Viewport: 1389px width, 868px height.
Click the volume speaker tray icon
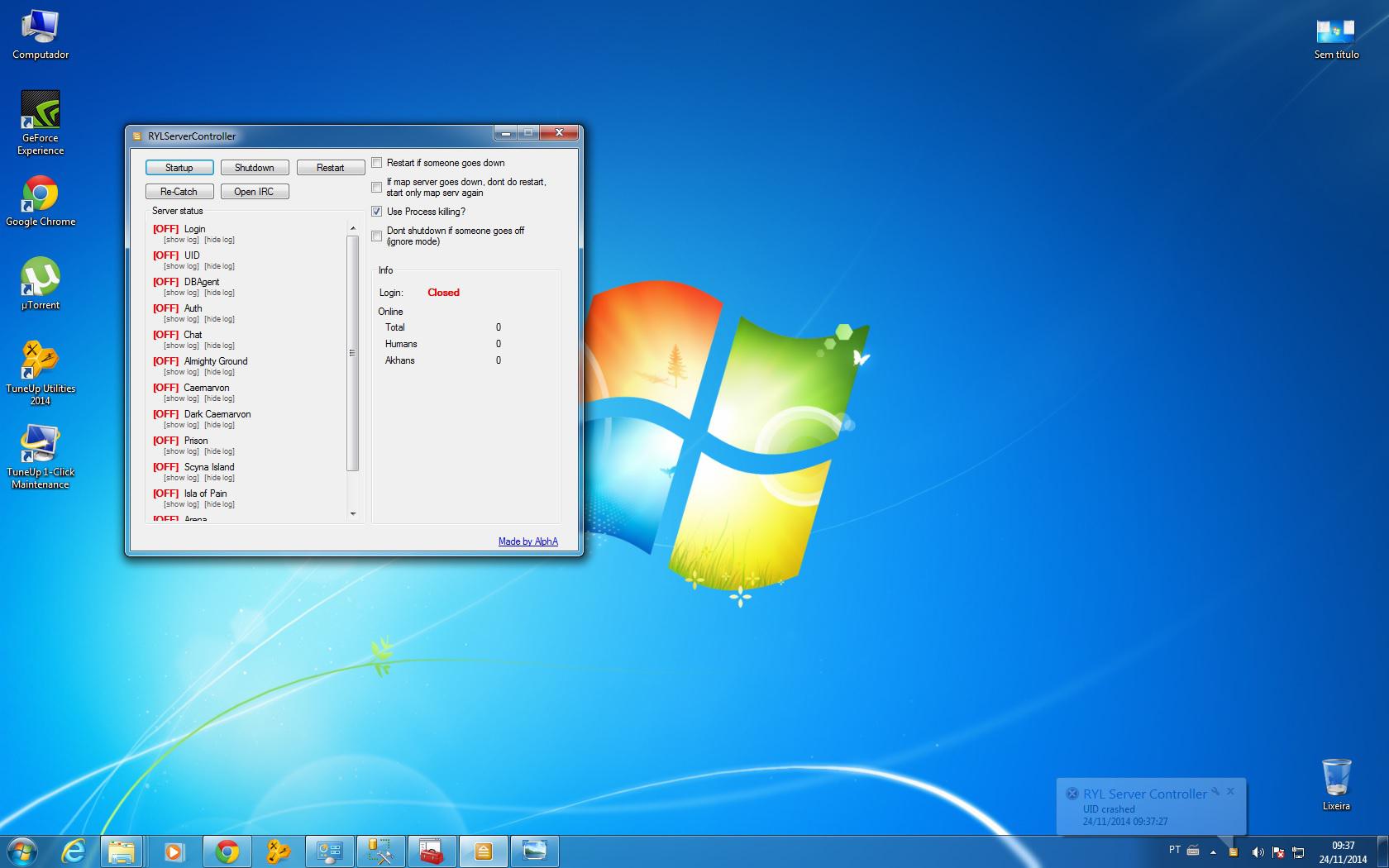click(x=1257, y=851)
